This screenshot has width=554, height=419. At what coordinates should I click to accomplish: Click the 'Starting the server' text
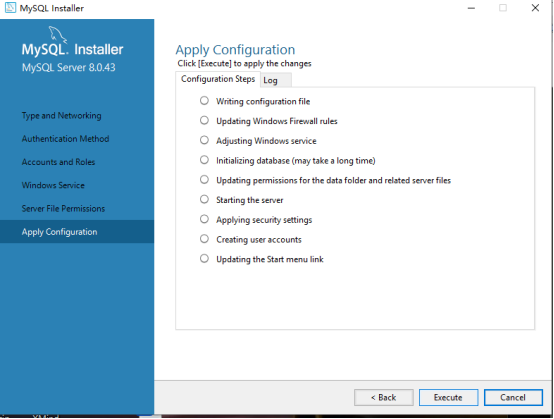point(250,200)
